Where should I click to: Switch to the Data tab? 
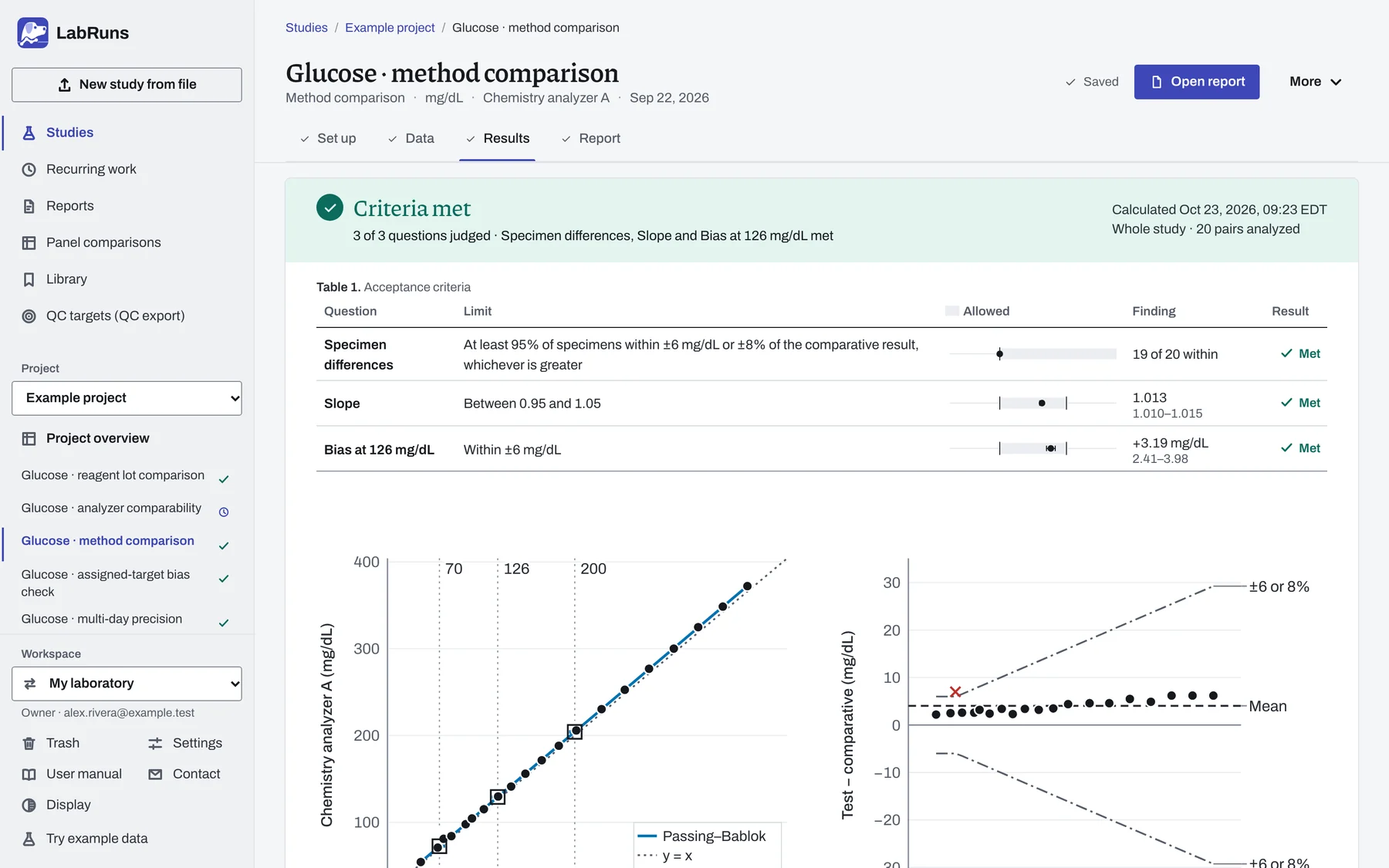pos(411,139)
